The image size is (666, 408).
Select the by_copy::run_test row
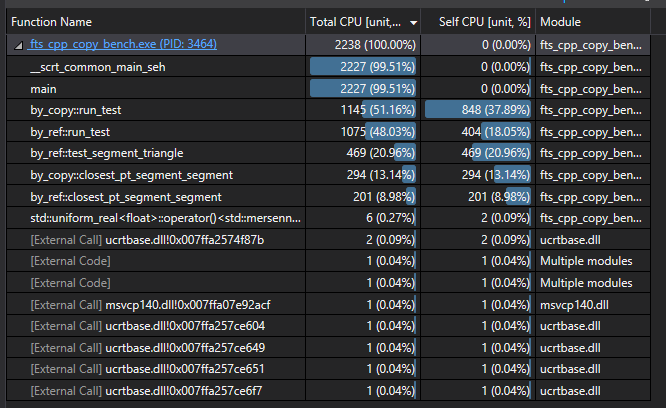(328, 110)
